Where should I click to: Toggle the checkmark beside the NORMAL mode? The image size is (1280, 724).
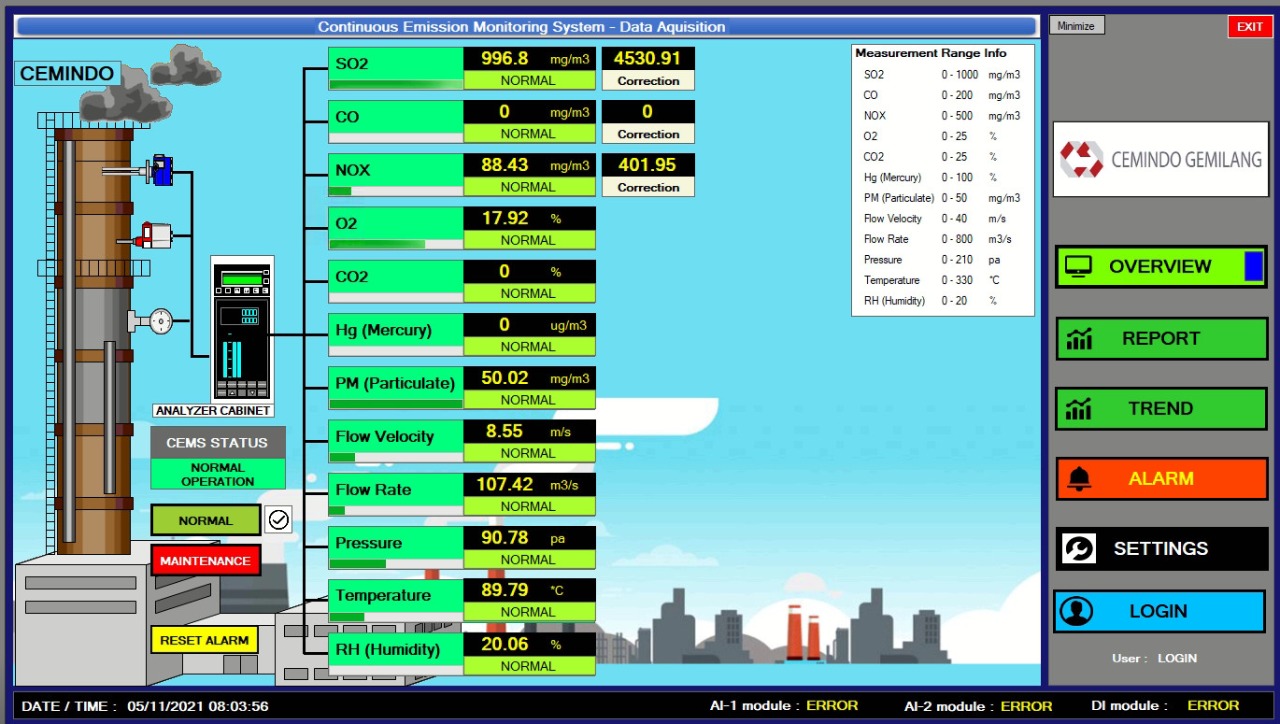pos(279,520)
